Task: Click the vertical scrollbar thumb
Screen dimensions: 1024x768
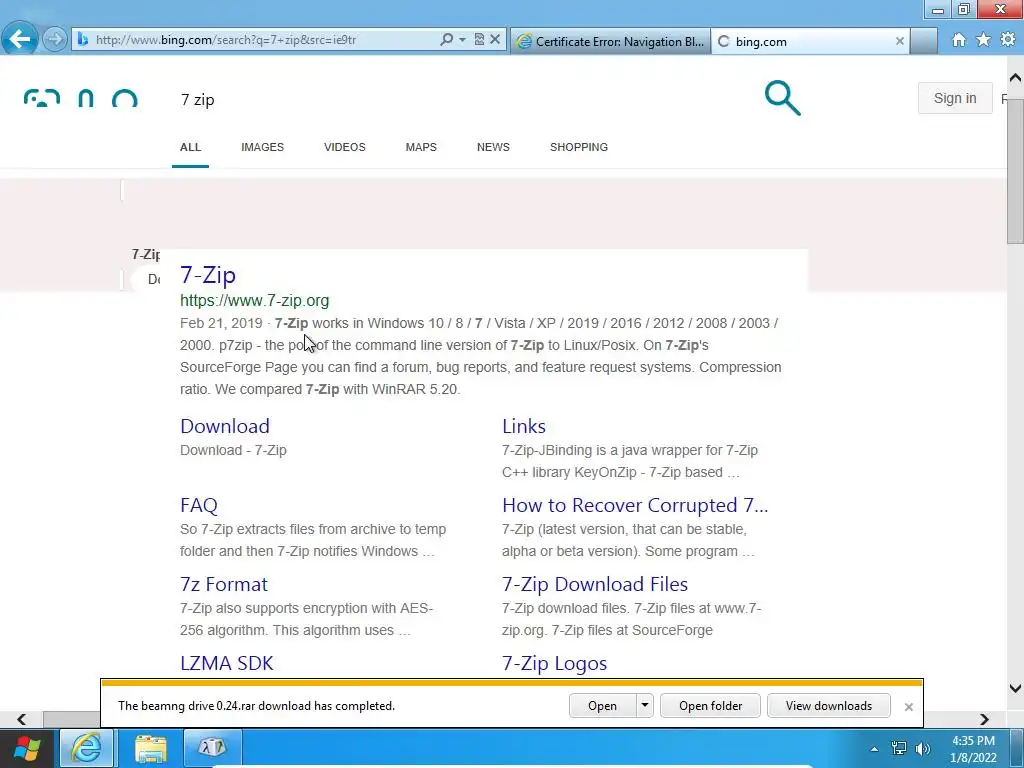Action: click(1015, 171)
